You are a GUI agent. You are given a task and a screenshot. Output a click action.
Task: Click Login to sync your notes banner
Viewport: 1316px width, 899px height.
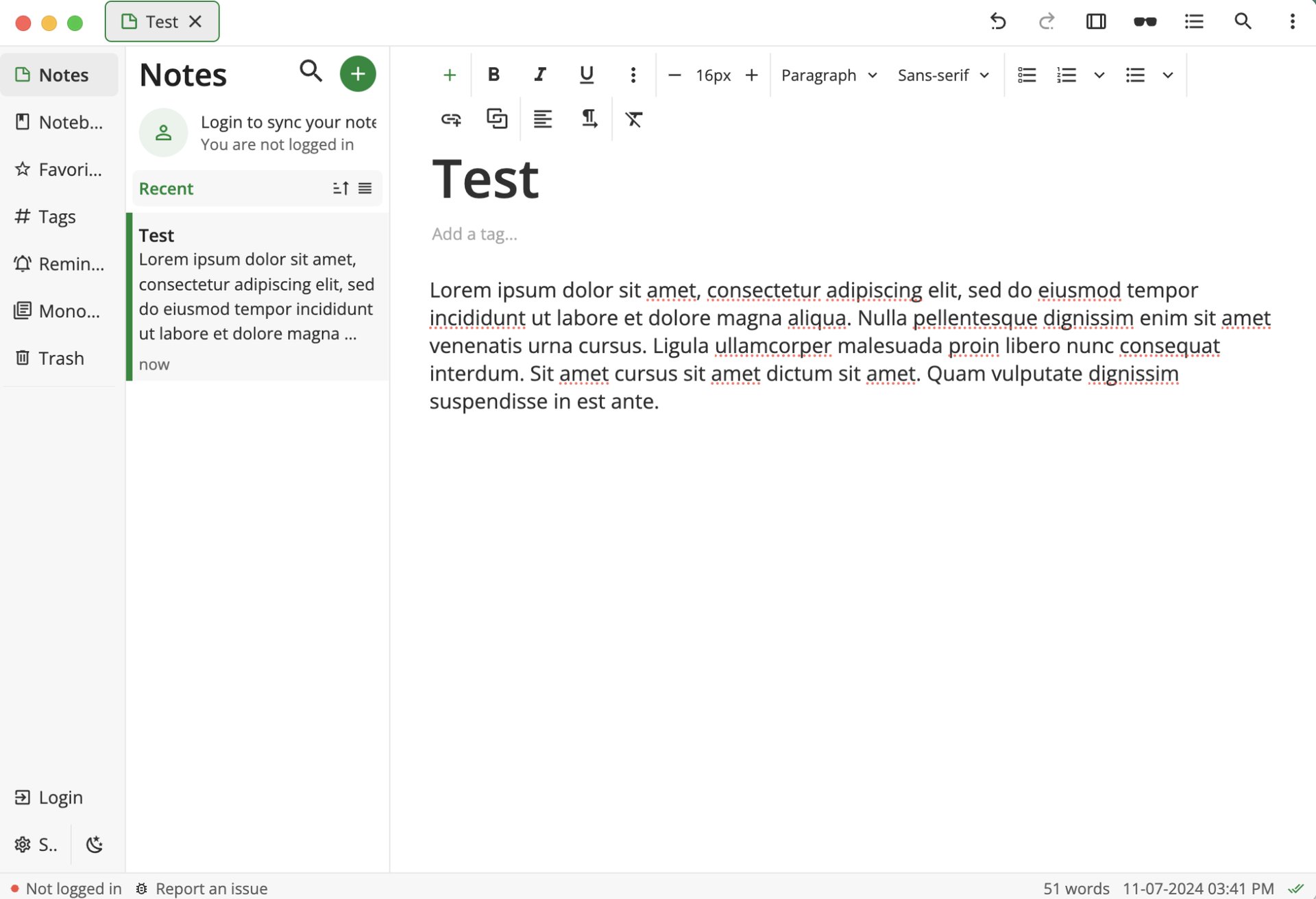click(258, 132)
